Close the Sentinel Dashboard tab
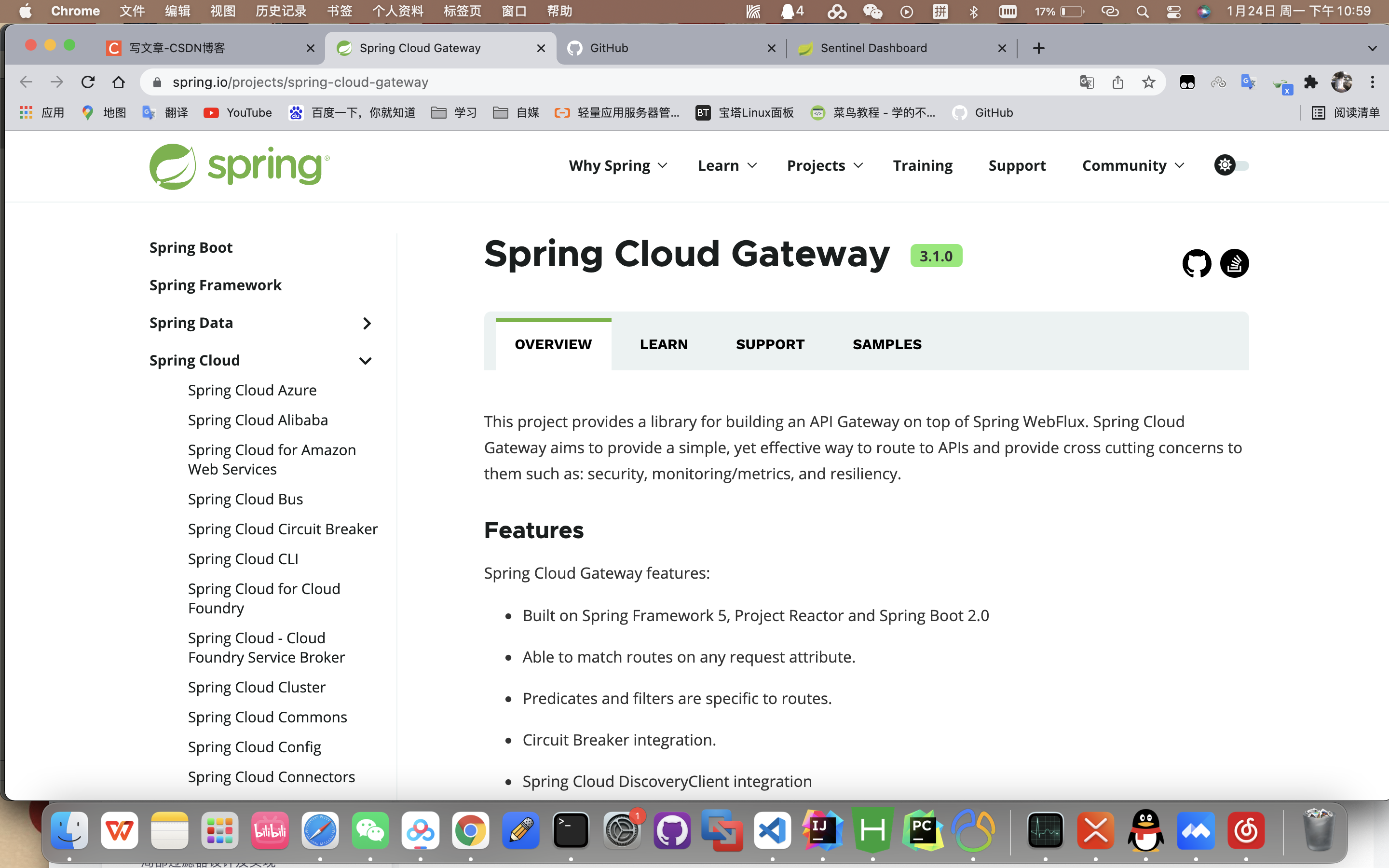This screenshot has width=1389, height=868. tap(1002, 48)
